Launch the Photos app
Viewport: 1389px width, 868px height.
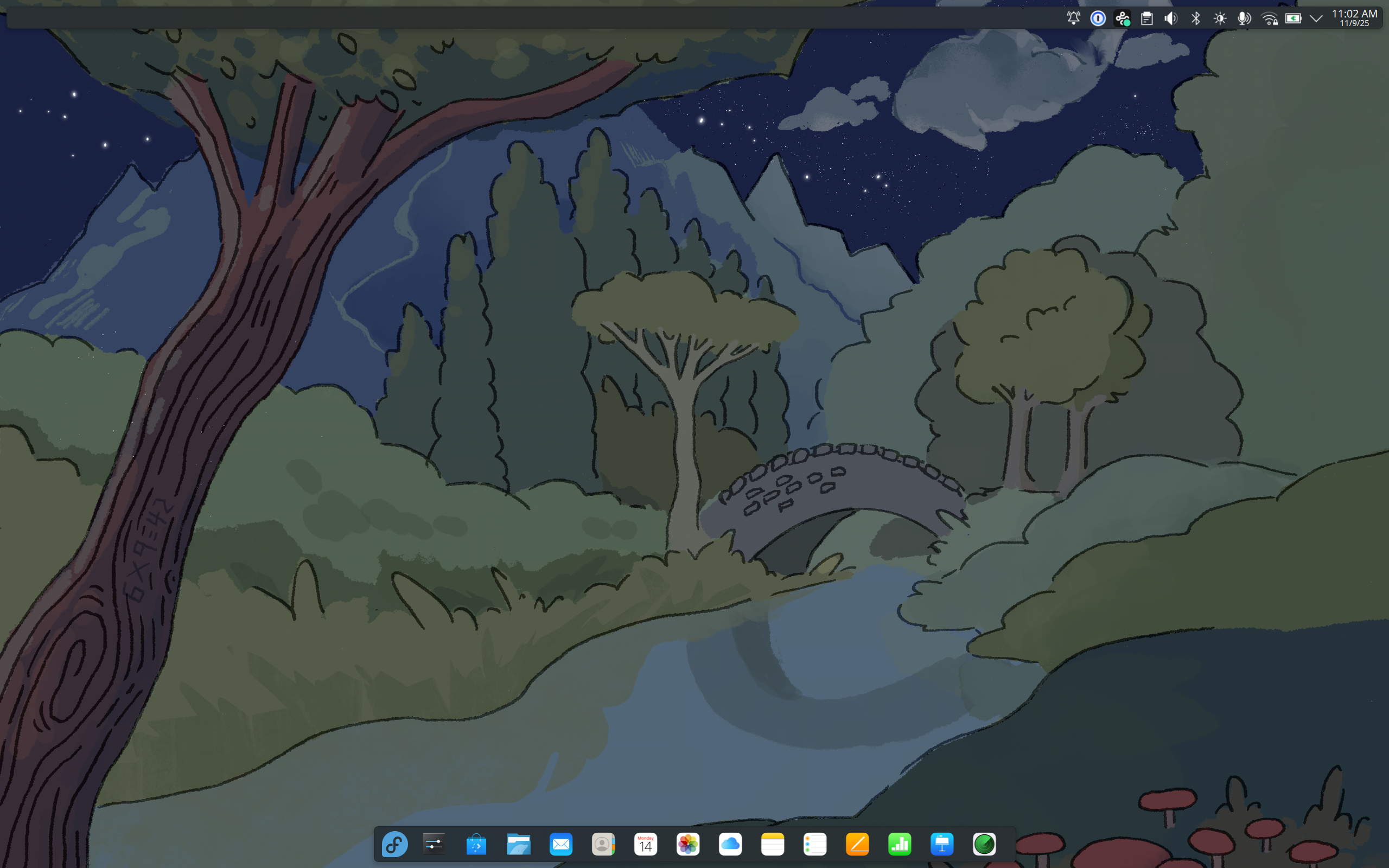point(687,844)
